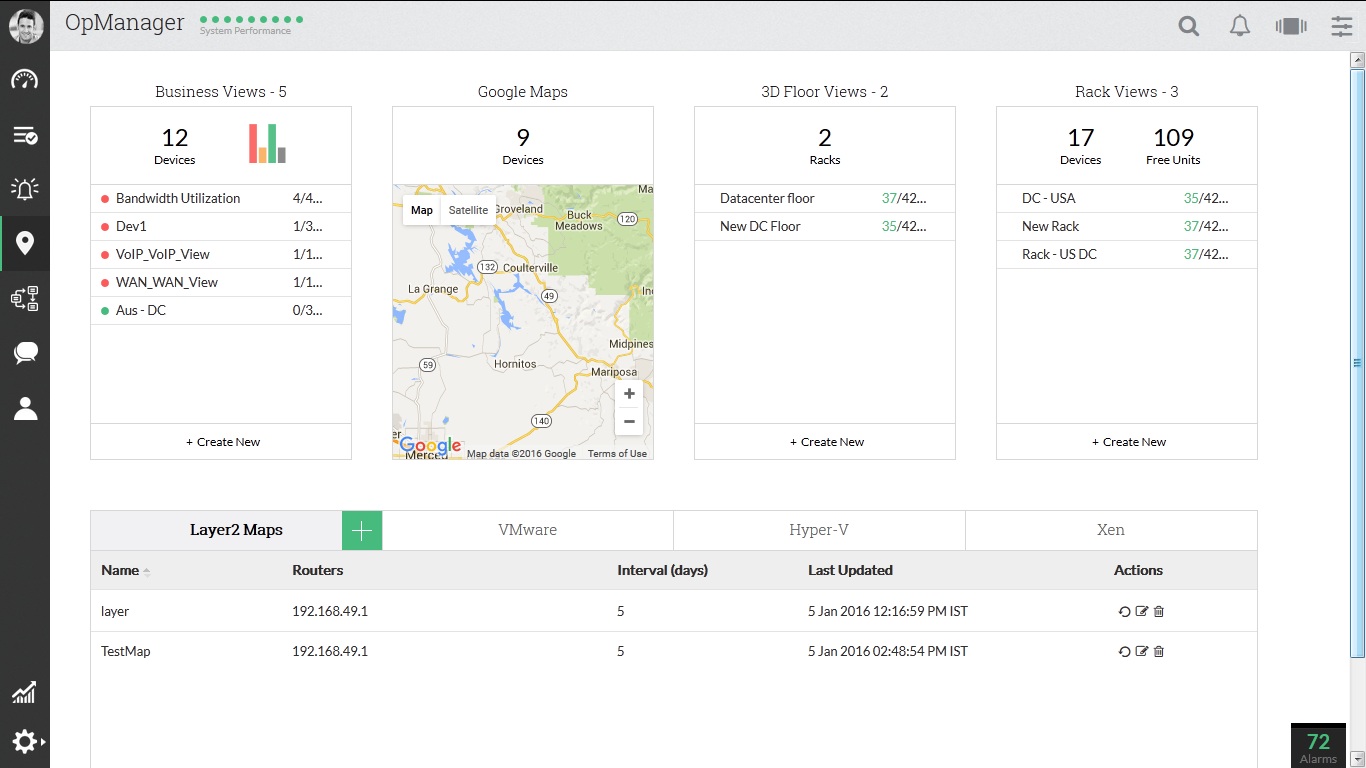1366x768 pixels.
Task: Open the header settings sliders icon
Action: 1341,26
